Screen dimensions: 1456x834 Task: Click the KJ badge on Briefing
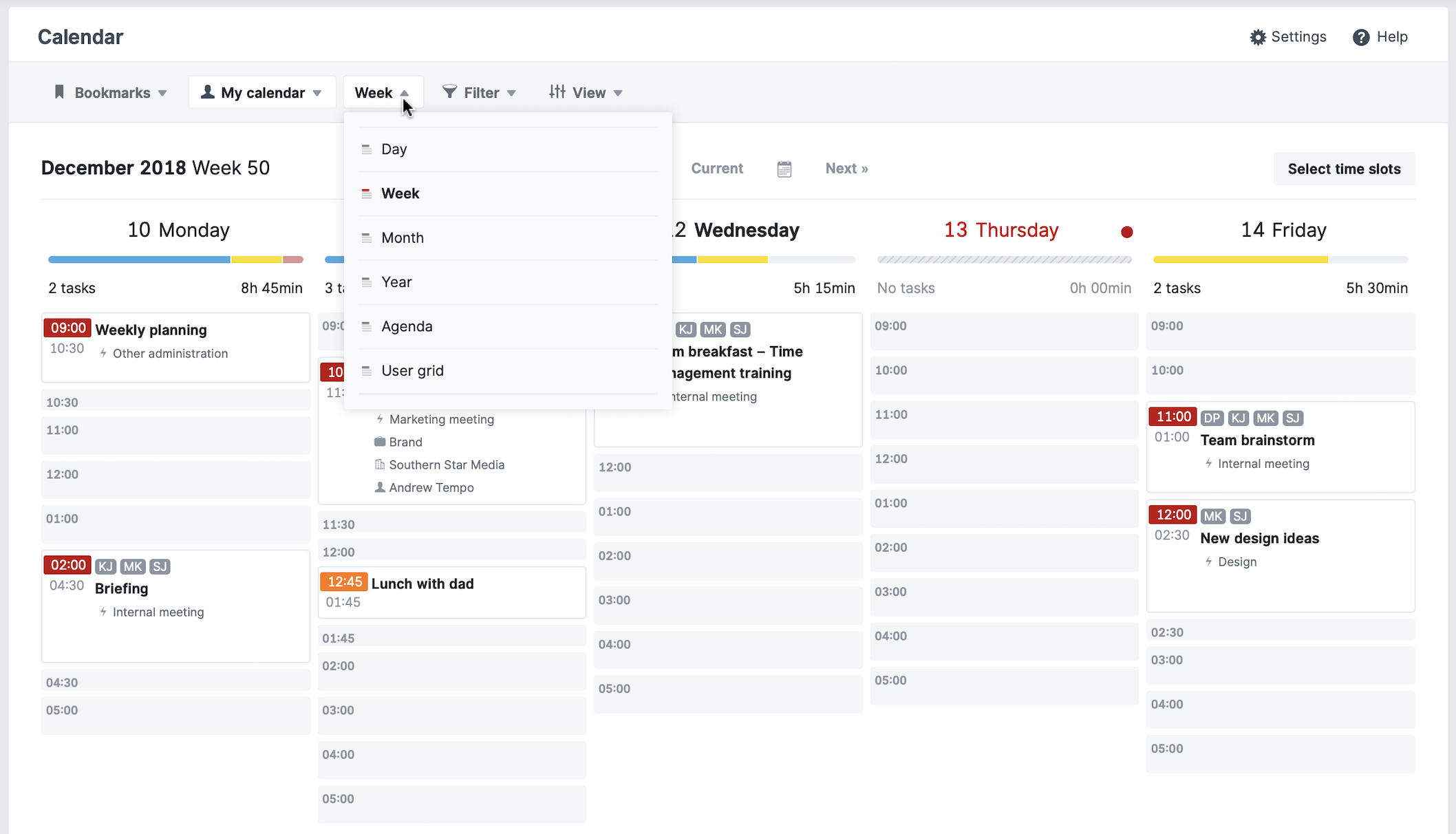(105, 566)
